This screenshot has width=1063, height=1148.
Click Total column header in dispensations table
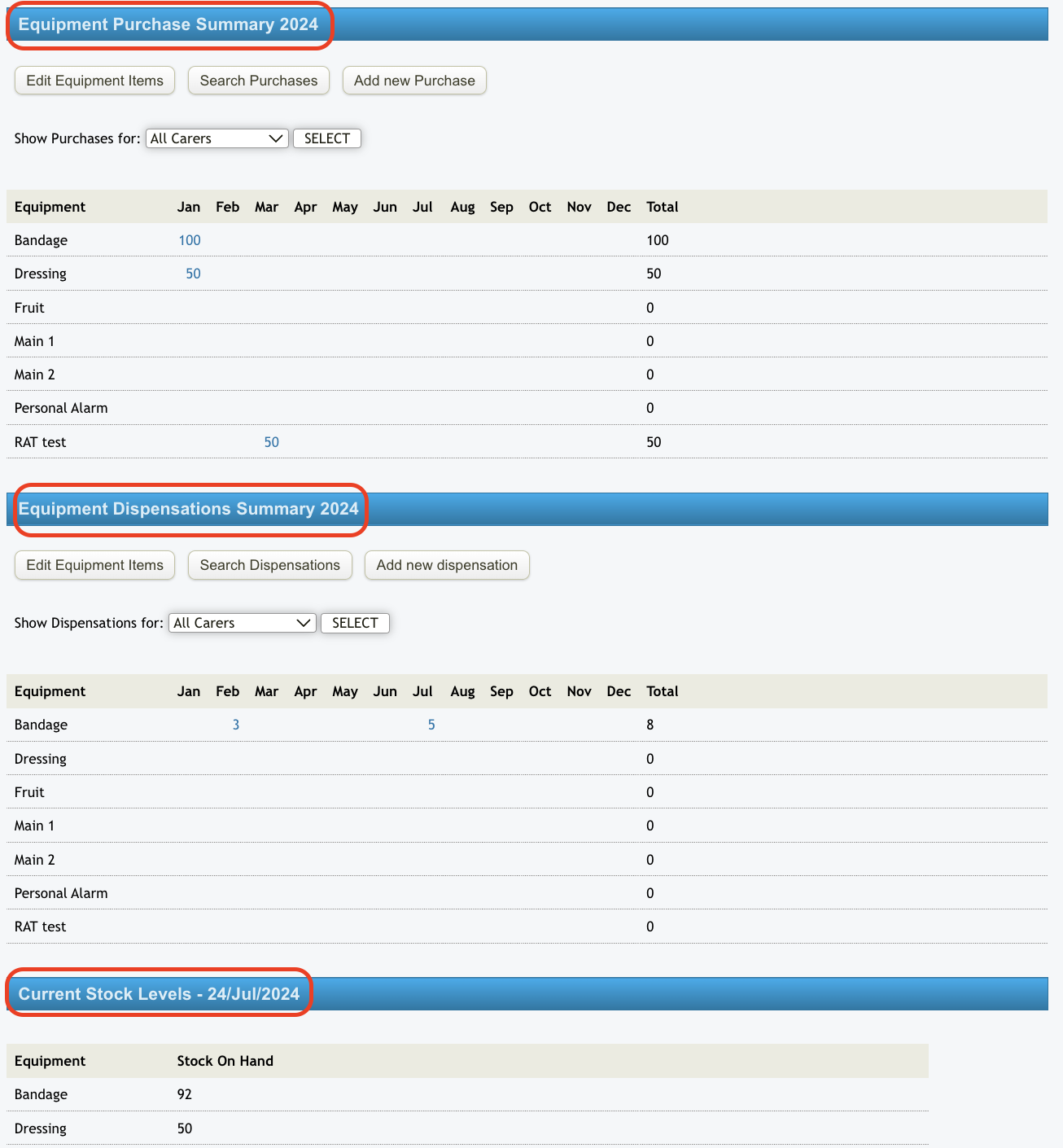(663, 691)
